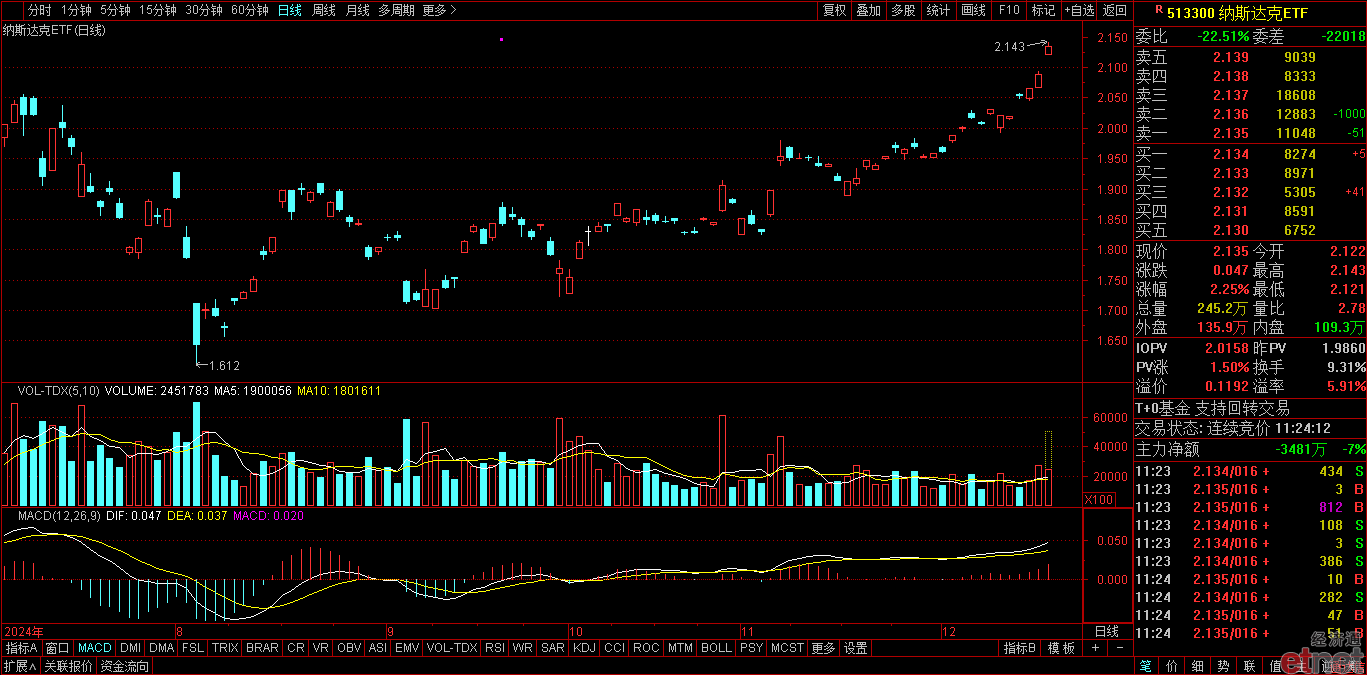Open the 指标A selector
This screenshot has width=1367, height=675.
(x=21, y=648)
